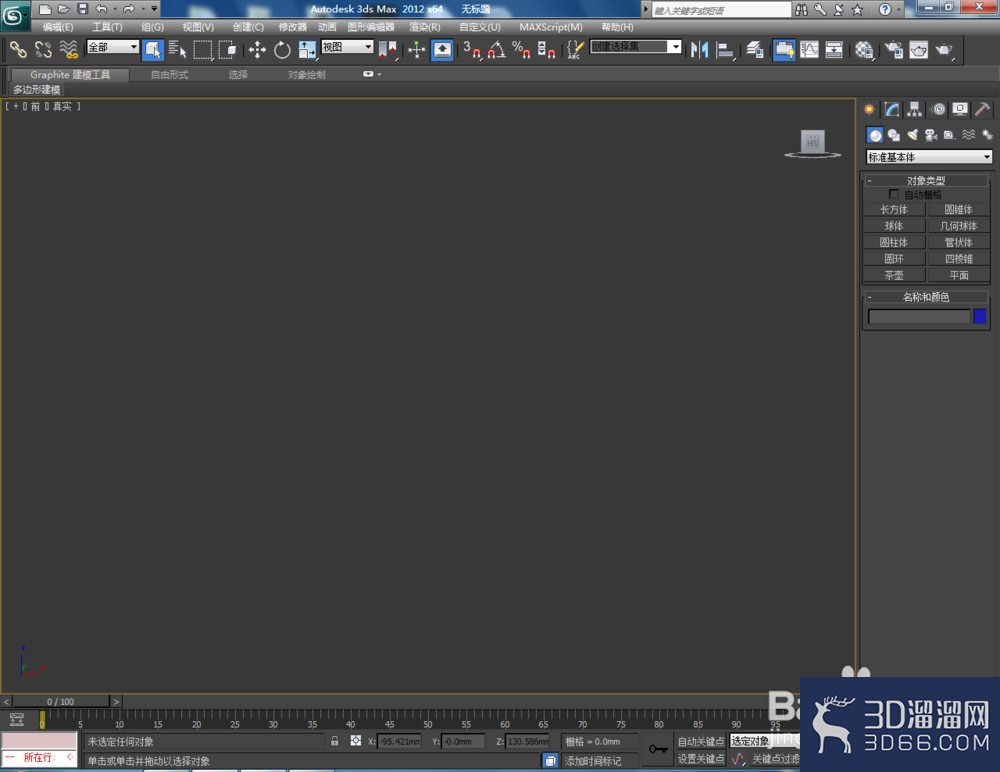The width and height of the screenshot is (1000, 772).
Task: Select the Lights category icon
Action: (913, 135)
